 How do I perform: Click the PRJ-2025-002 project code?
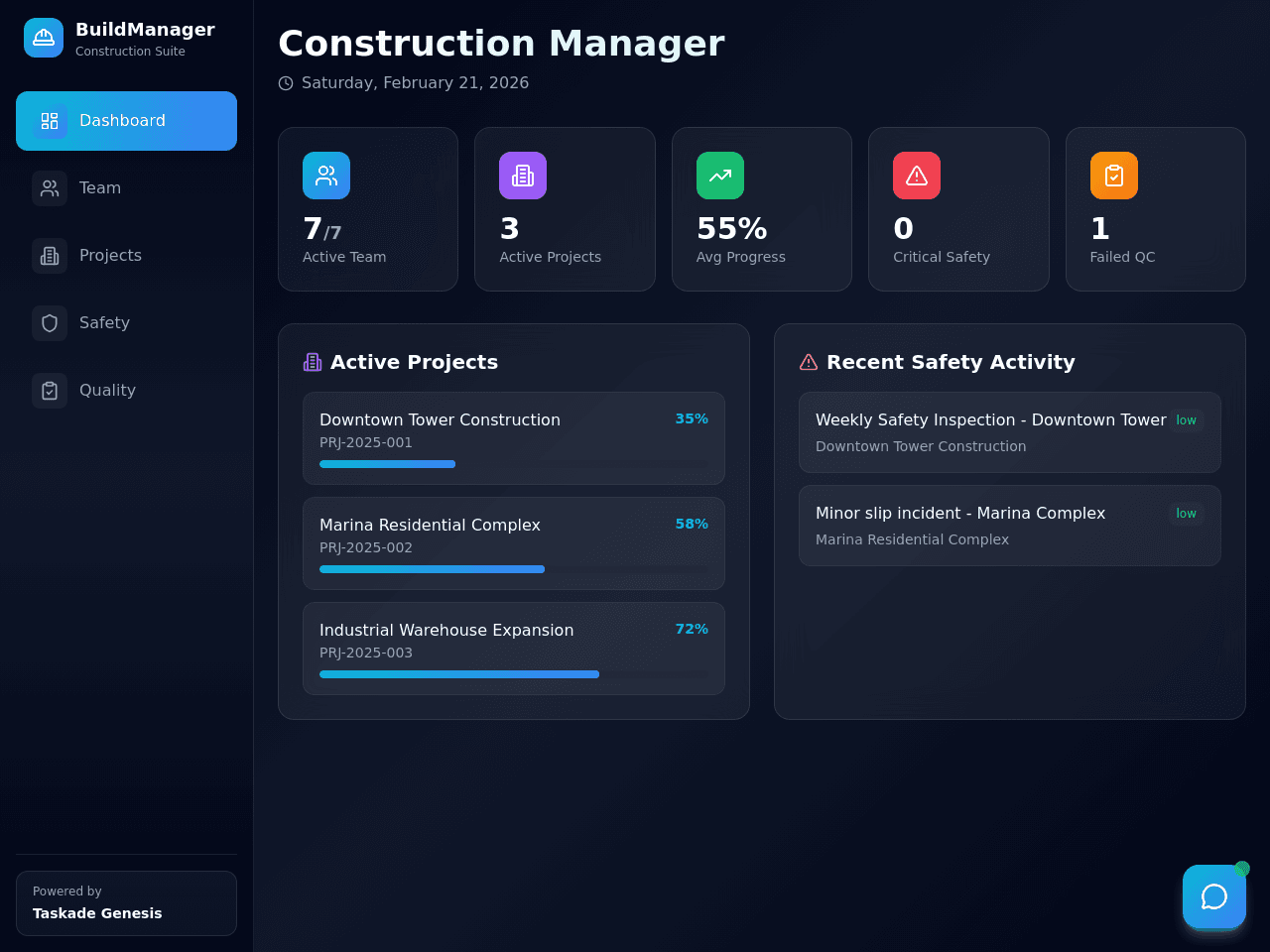click(366, 548)
